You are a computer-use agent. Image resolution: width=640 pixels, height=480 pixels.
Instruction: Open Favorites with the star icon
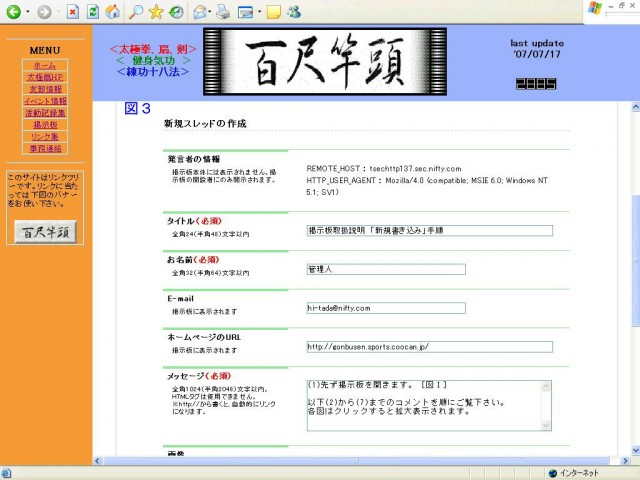156,12
